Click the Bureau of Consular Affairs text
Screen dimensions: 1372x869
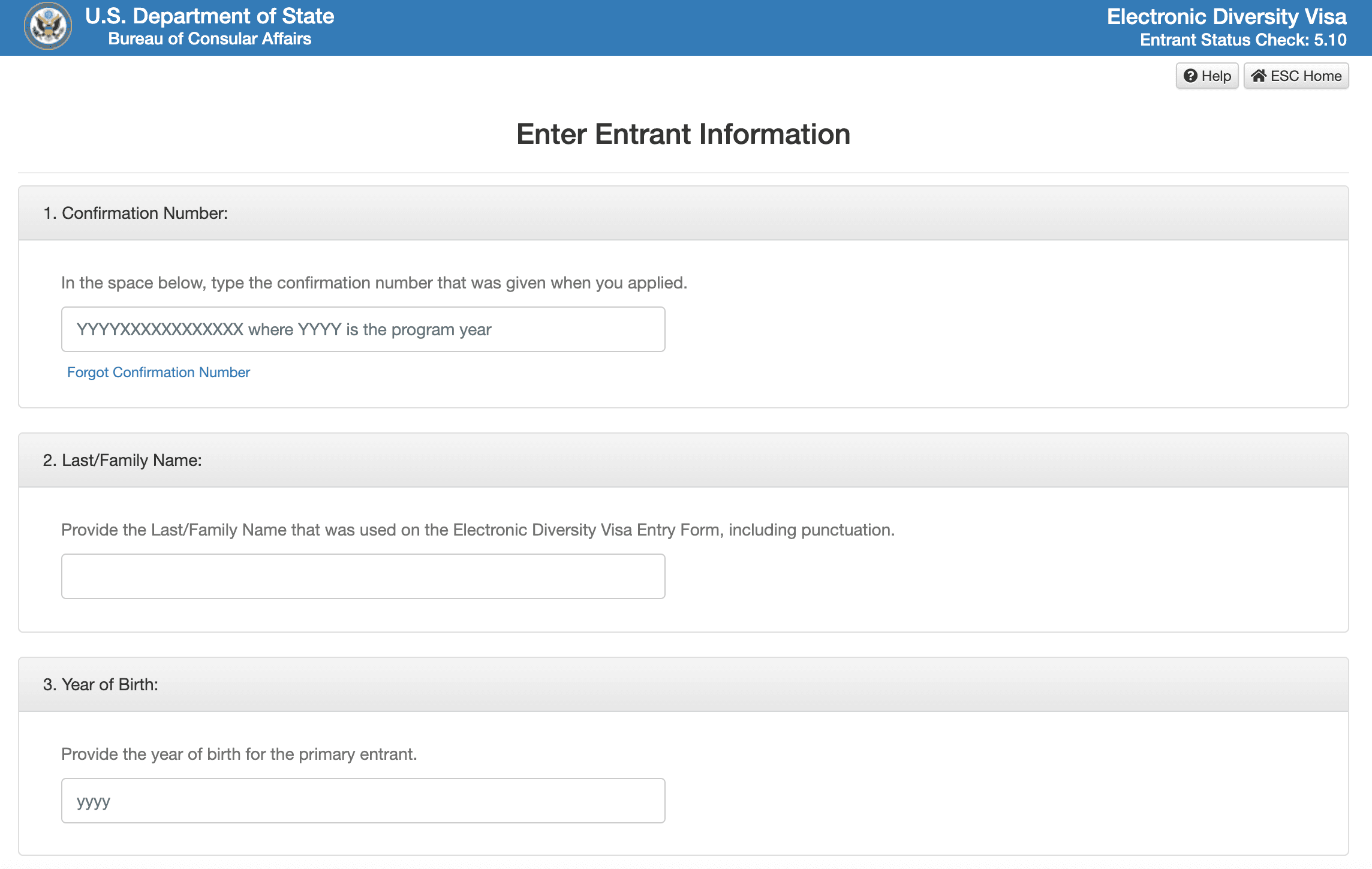click(x=209, y=39)
